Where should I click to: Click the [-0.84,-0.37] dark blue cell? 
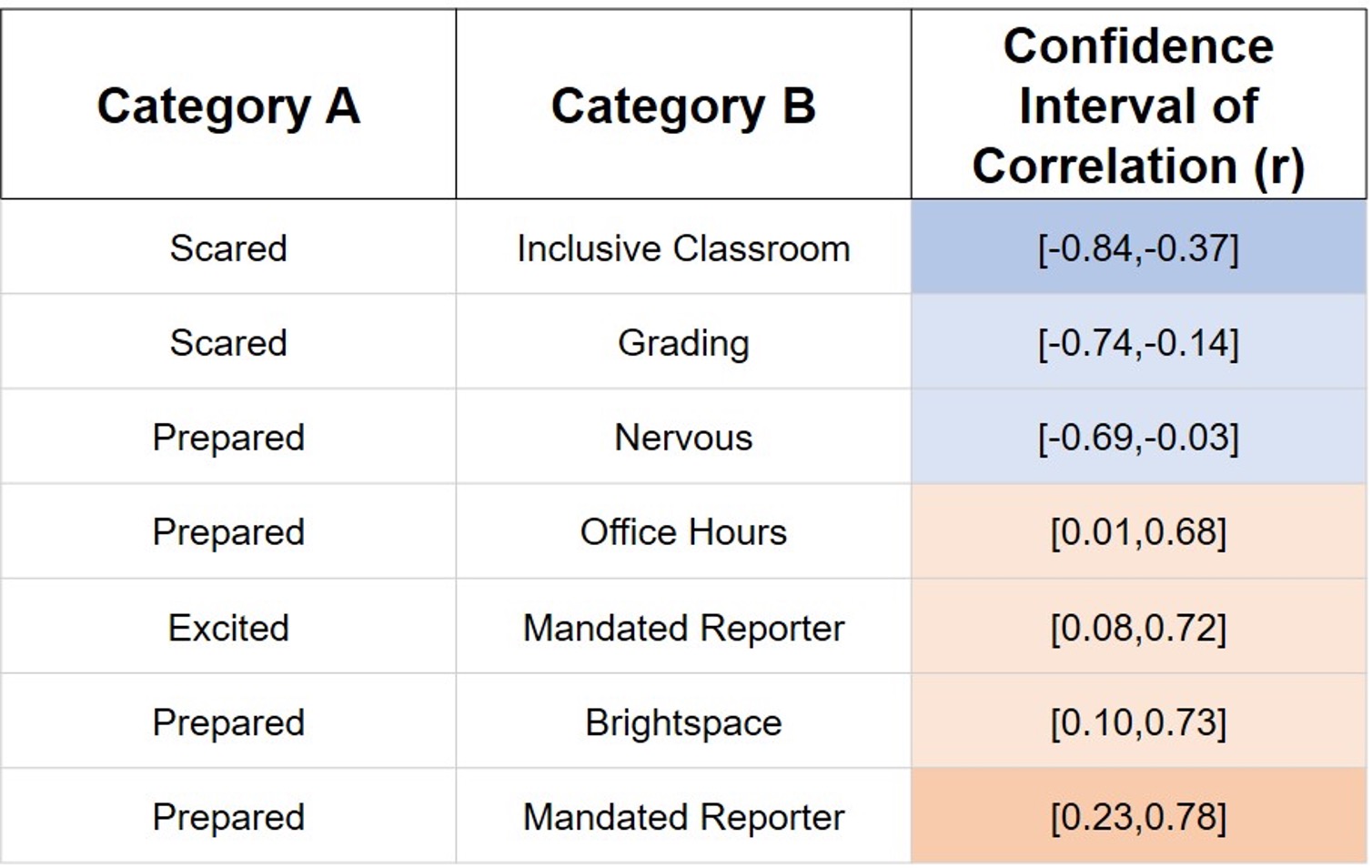(x=1139, y=247)
